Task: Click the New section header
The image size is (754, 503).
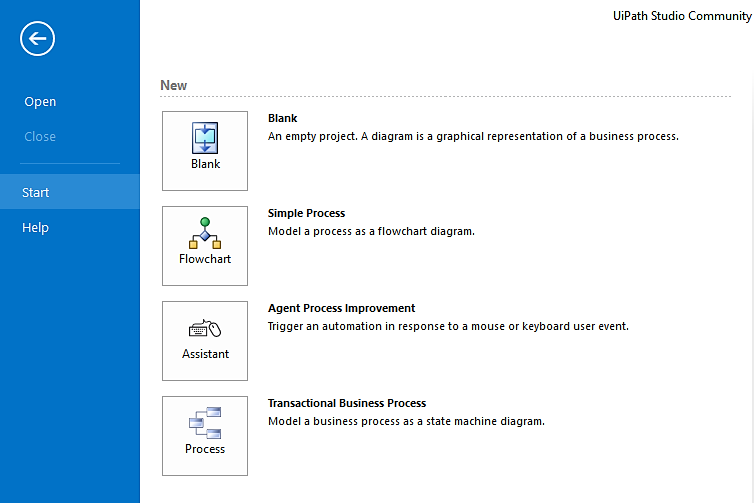Action: point(174,86)
